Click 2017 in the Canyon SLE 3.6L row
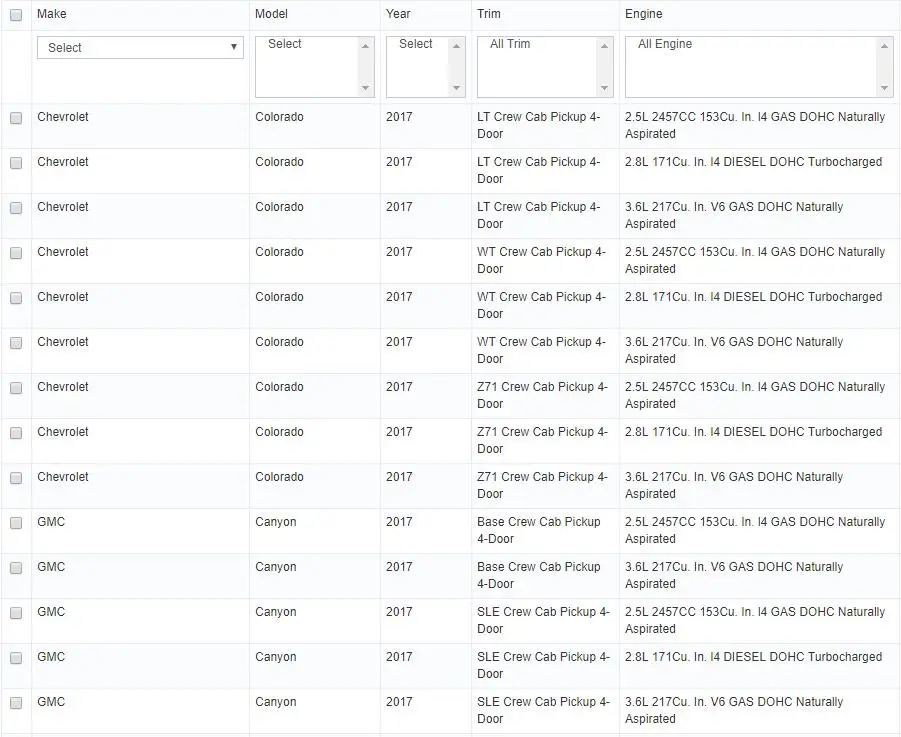 [x=399, y=701]
